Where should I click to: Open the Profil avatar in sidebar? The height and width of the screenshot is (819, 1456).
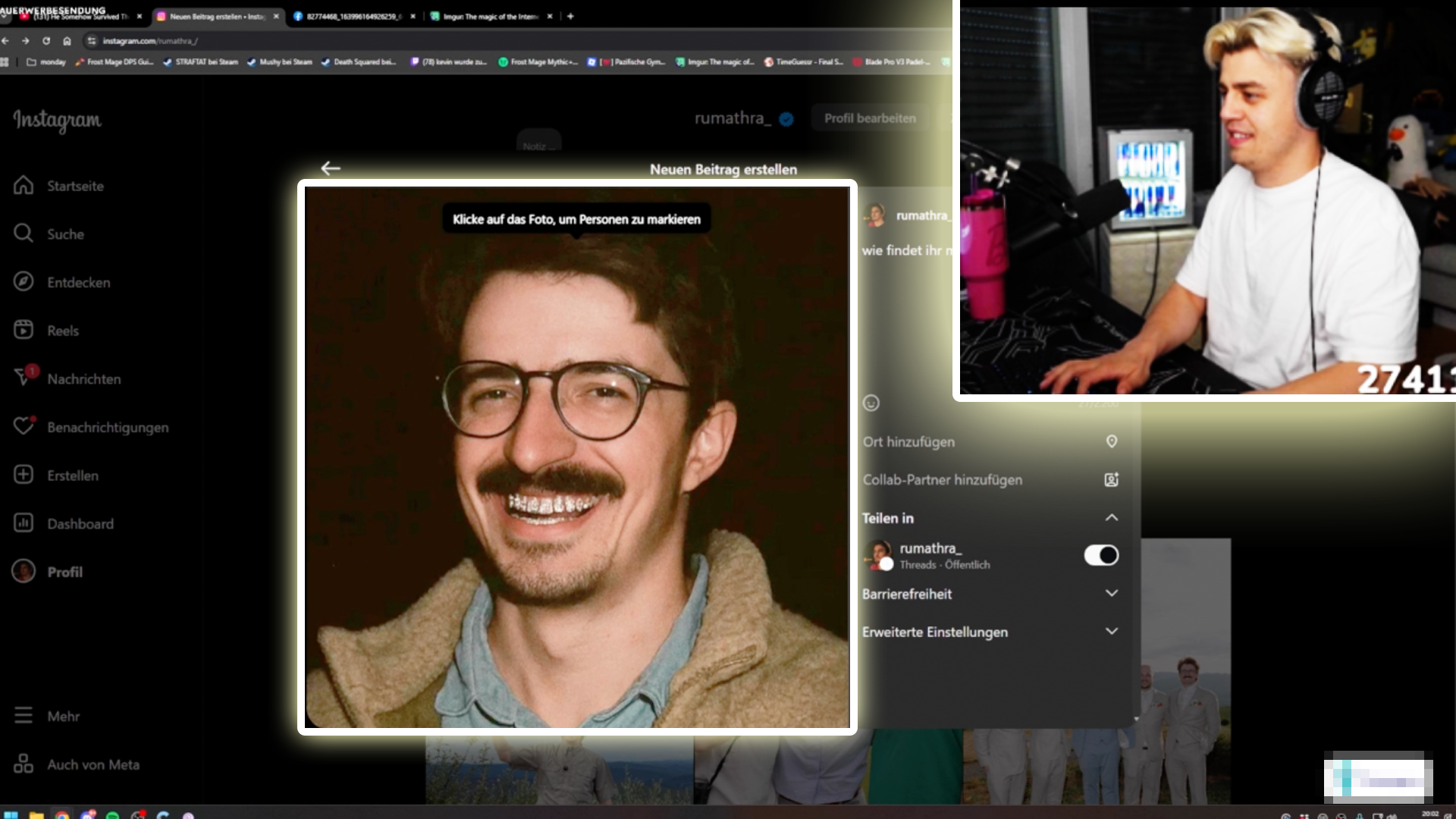tap(24, 571)
